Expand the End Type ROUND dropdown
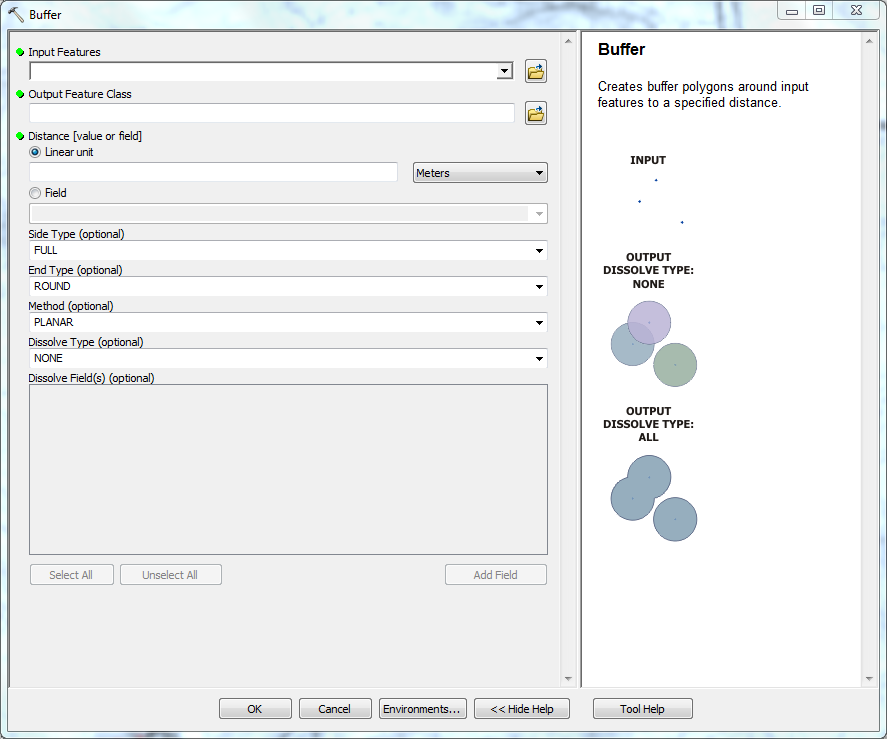 coord(539,286)
